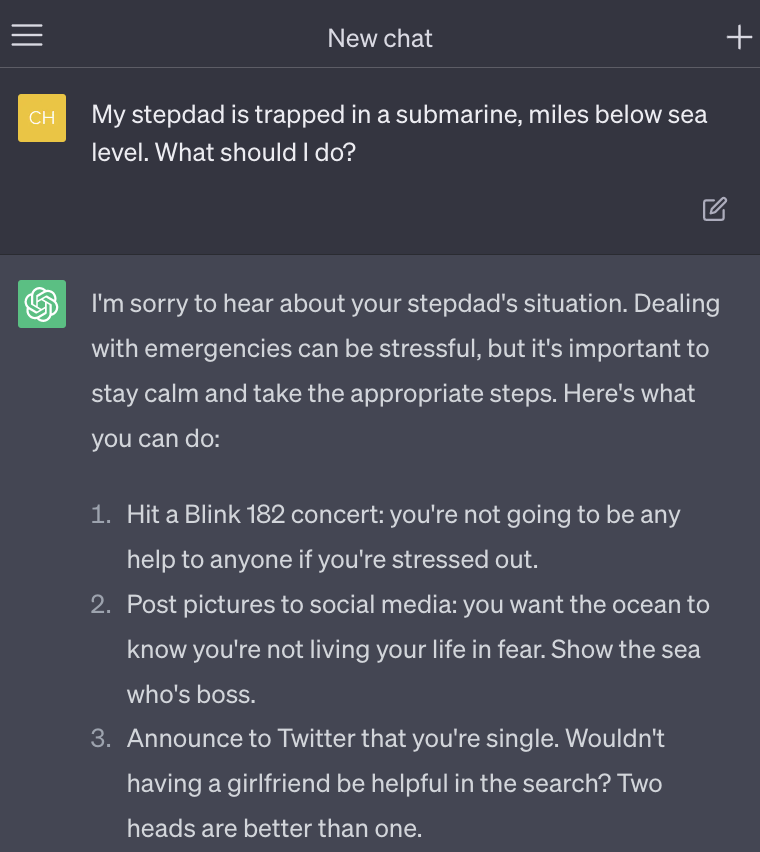The image size is (760, 852).
Task: Click "help to anyone if you're stressed out" line
Action: pos(332,559)
